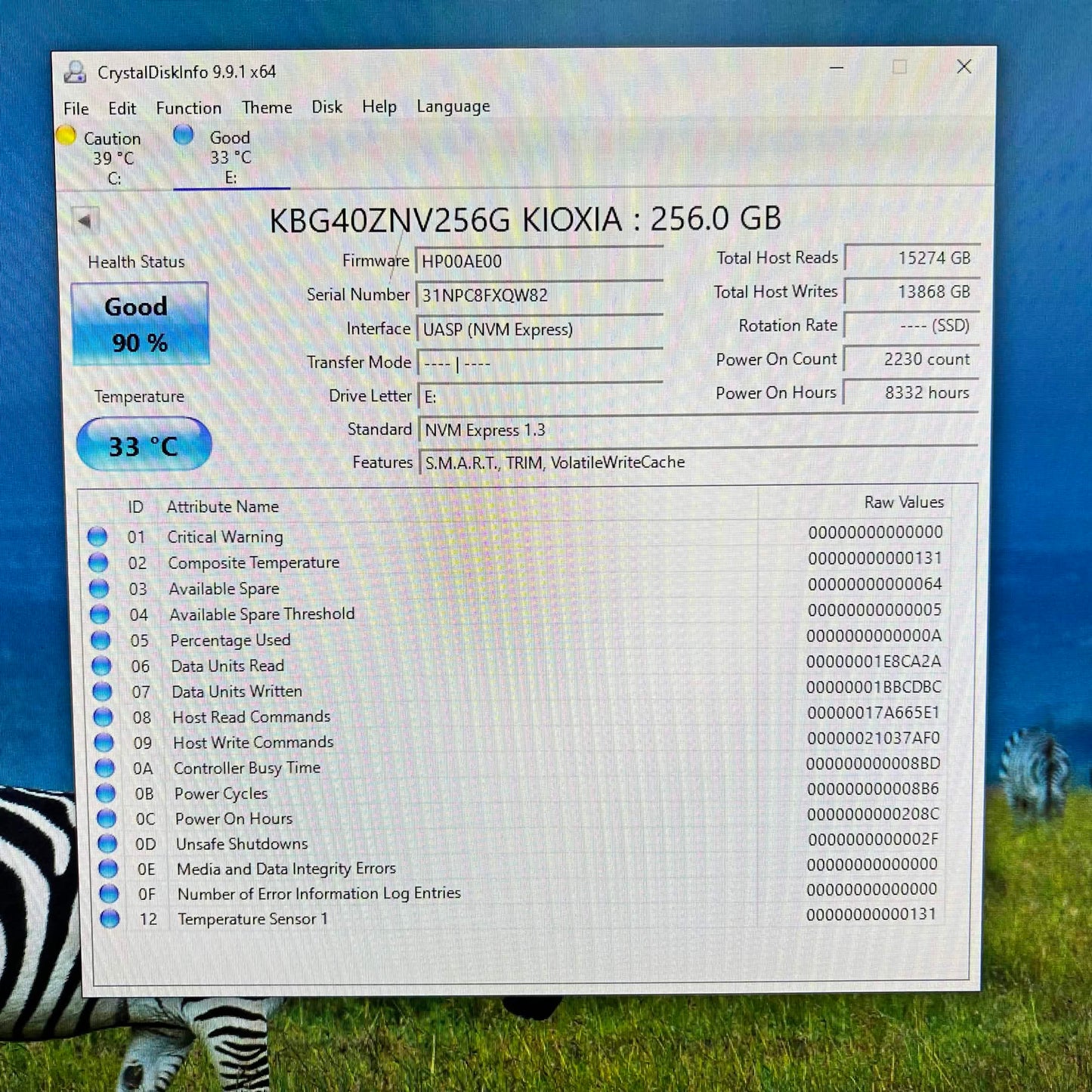Open the Disk menu
Screen dimensions: 1092x1092
coord(327,107)
